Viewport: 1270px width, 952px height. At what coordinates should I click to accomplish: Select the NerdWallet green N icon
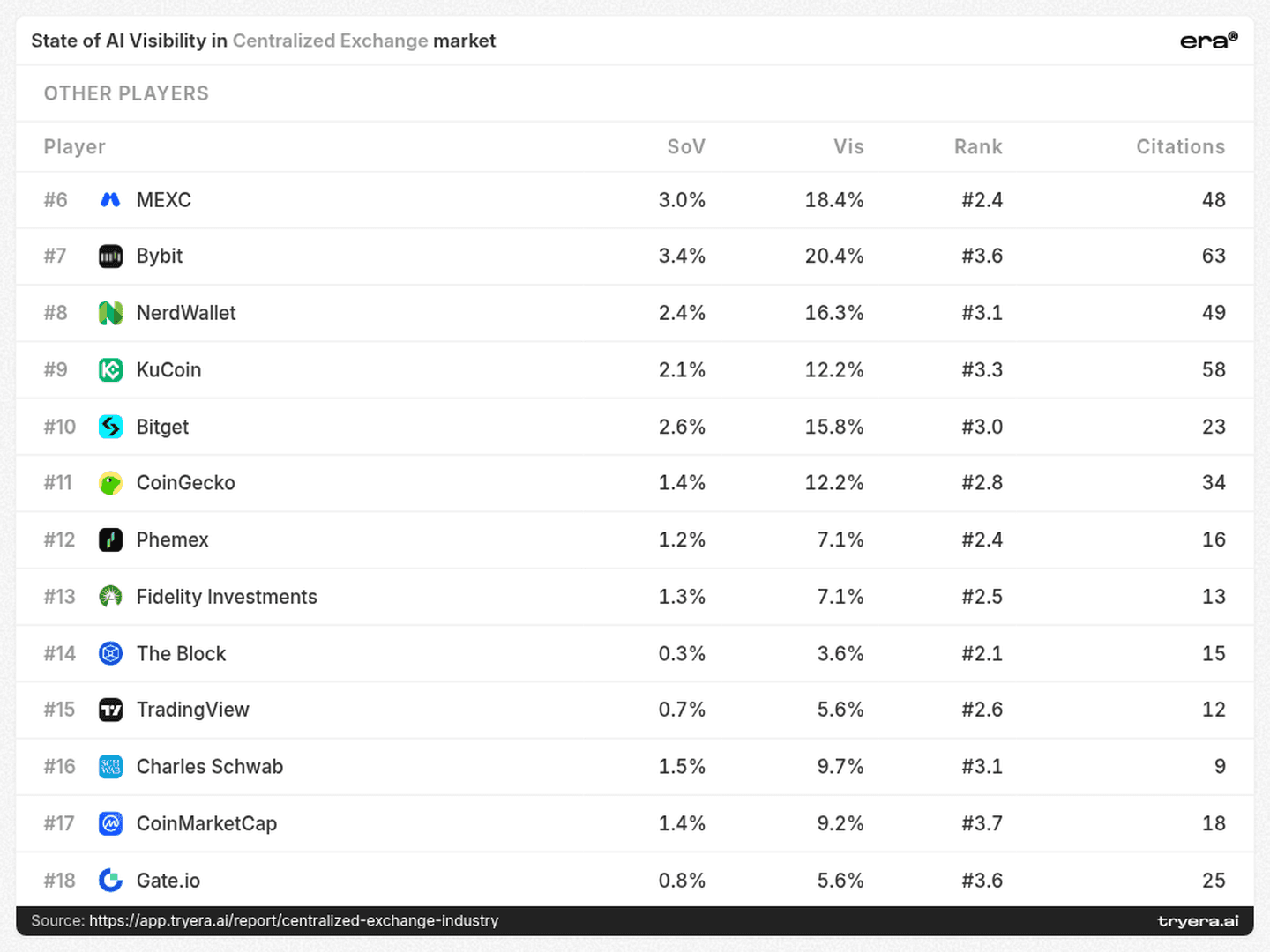coord(110,313)
